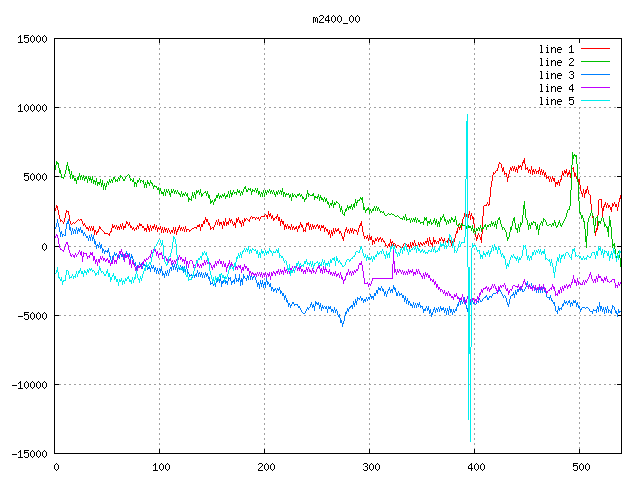This screenshot has height=480, width=640.
Task: Click the 15000 y-axis tick label
Action: 31,39
